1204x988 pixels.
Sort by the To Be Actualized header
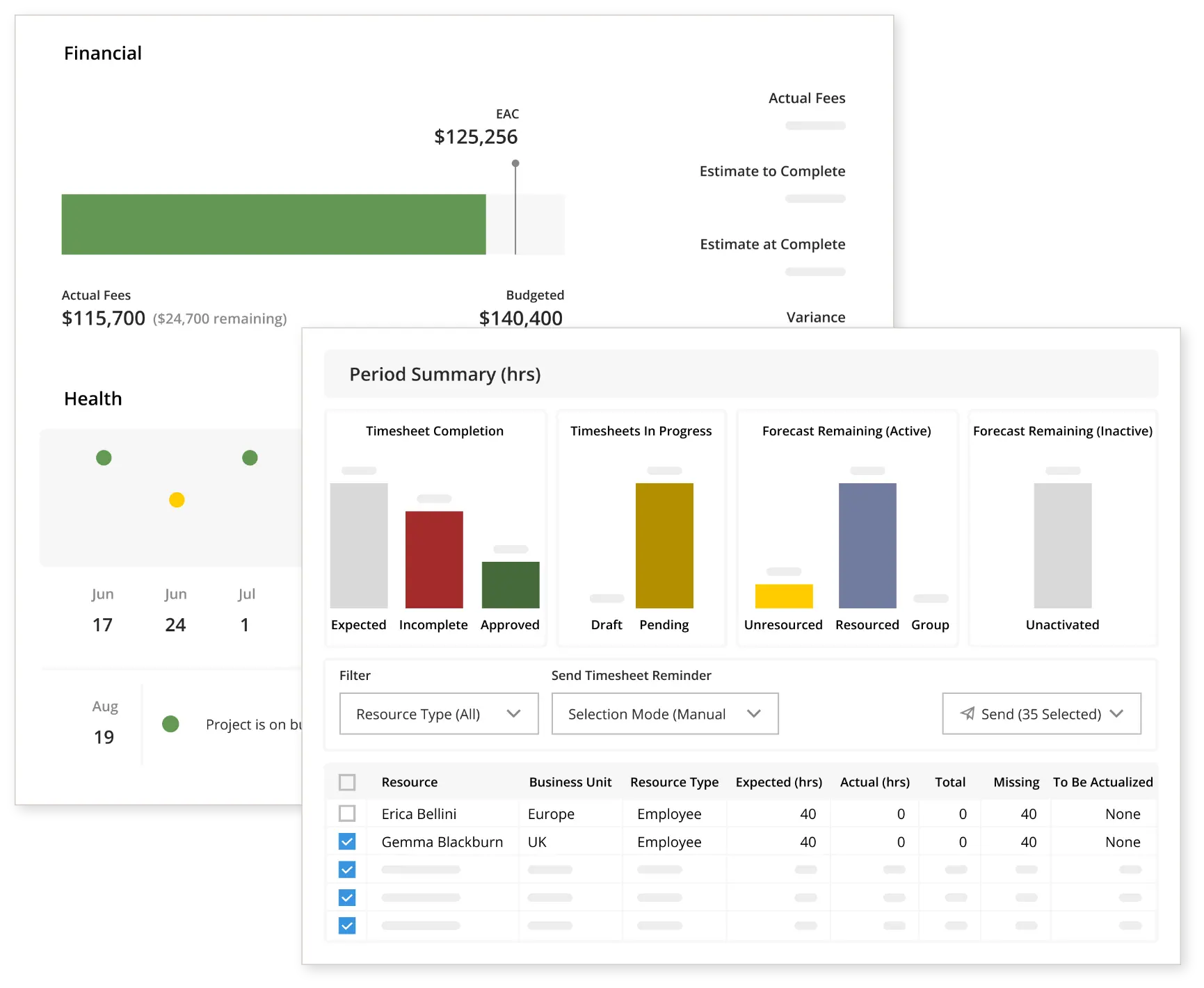tap(1103, 782)
